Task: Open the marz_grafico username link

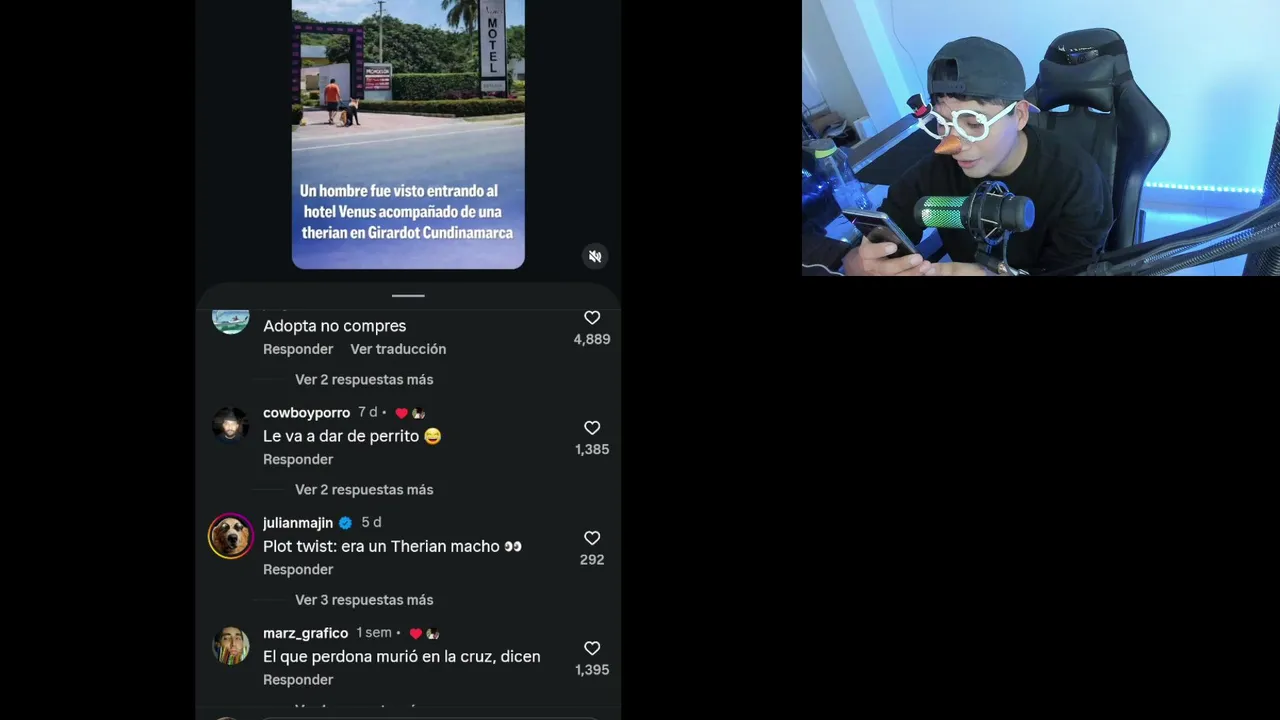Action: [305, 633]
